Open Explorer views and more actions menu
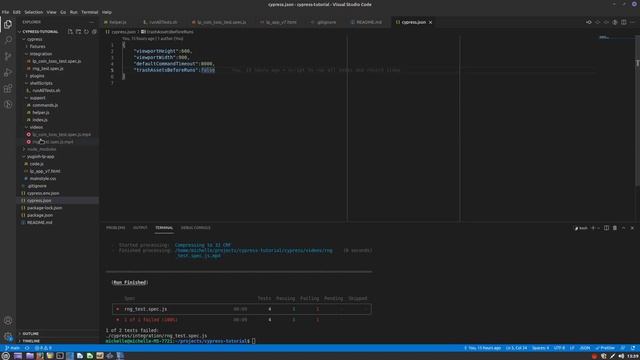Viewport: 640px width, 360px height. (x=92, y=22)
